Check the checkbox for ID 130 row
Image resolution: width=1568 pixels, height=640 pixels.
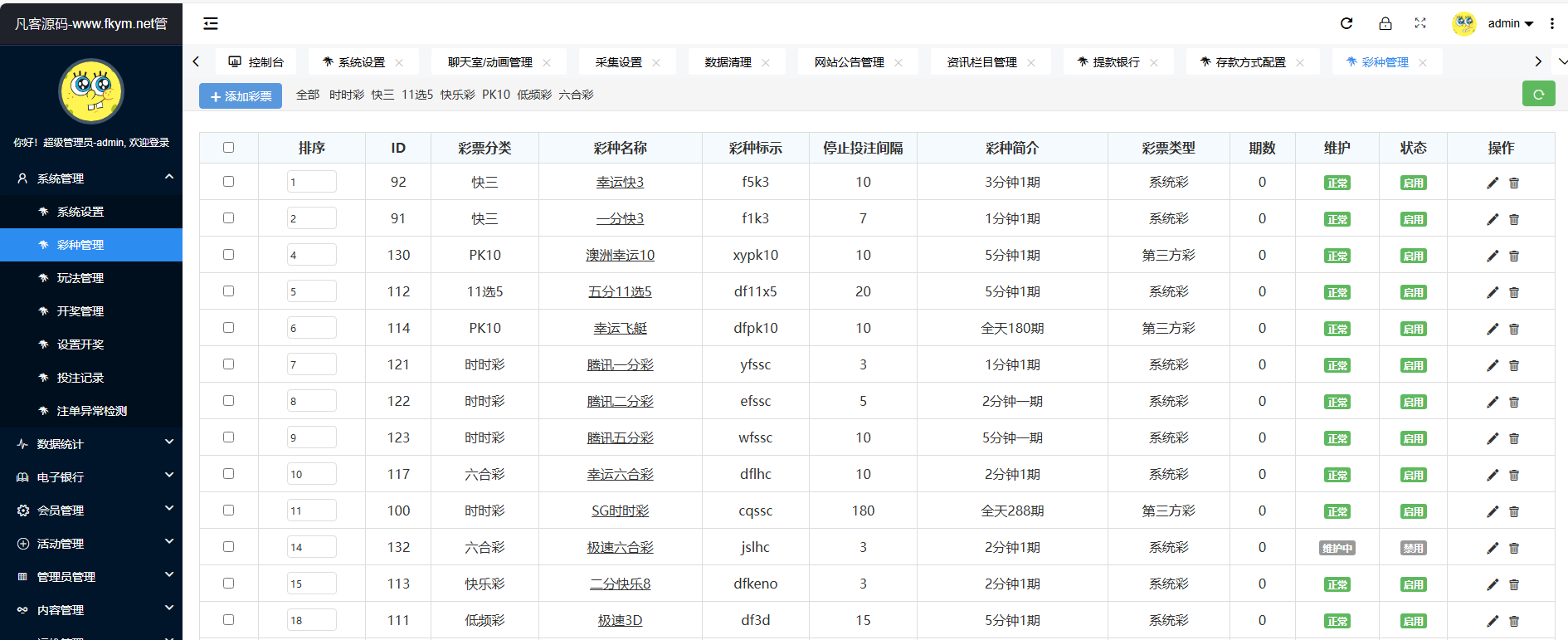pos(228,254)
